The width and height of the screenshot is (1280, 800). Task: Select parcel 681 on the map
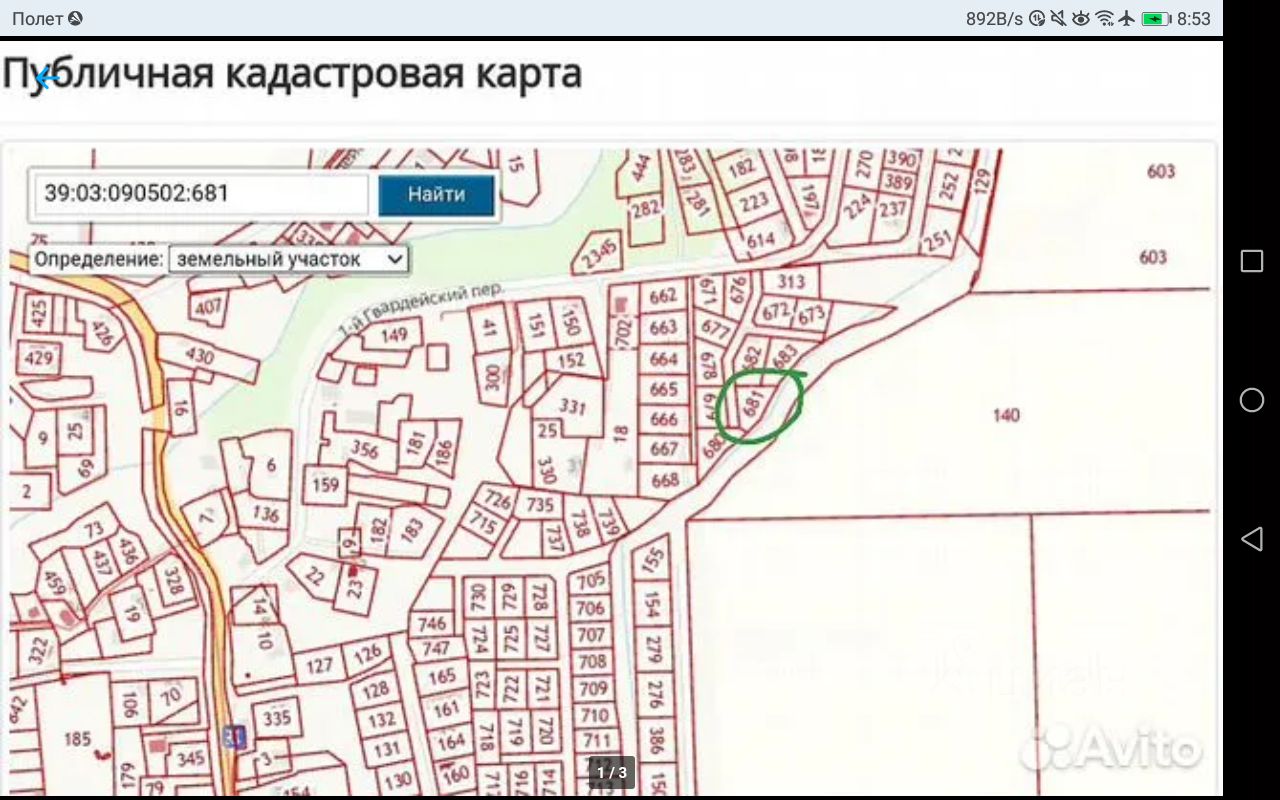(x=754, y=405)
